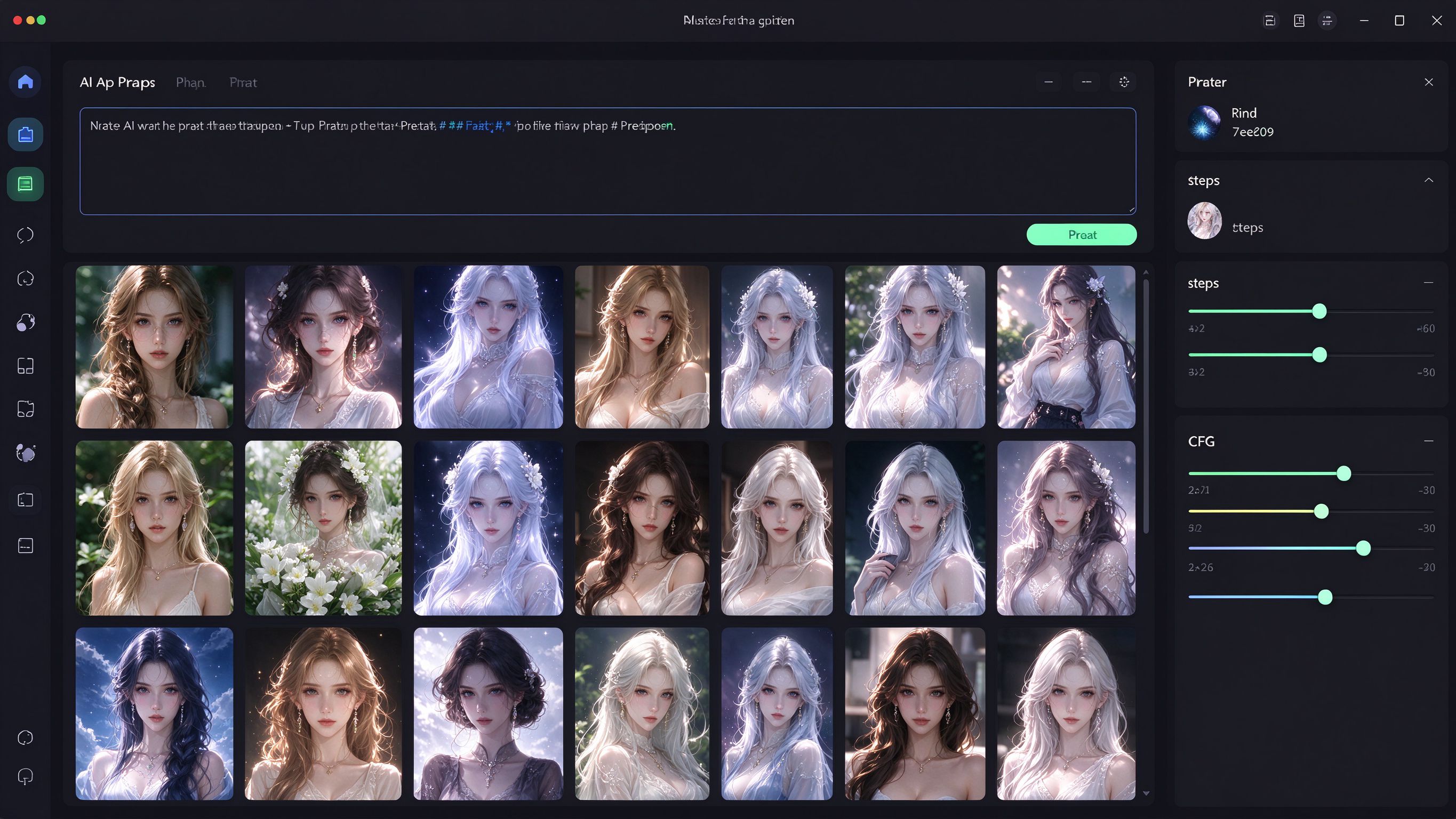This screenshot has width=1456, height=819.
Task: Select the Rind 7ee209 model avatar
Action: pyautogui.click(x=1204, y=123)
